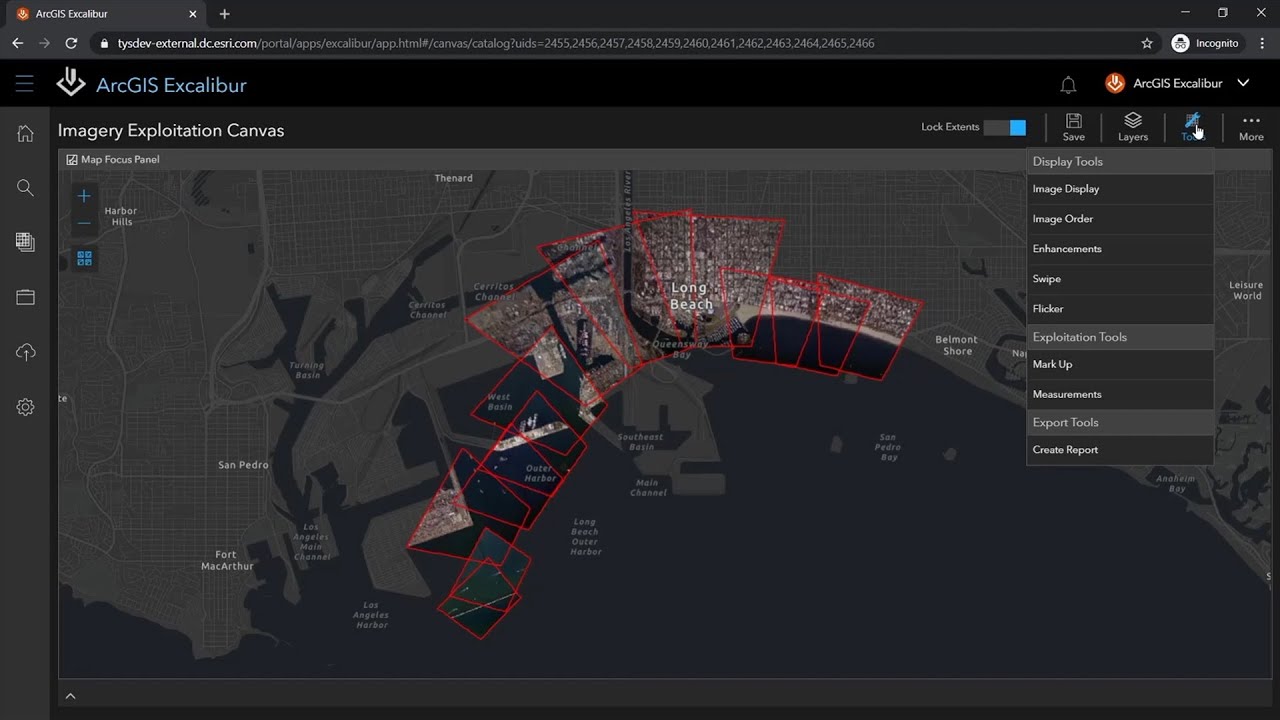The width and height of the screenshot is (1280, 720).
Task: Click the Leisure World label
Action: [x=1246, y=290]
